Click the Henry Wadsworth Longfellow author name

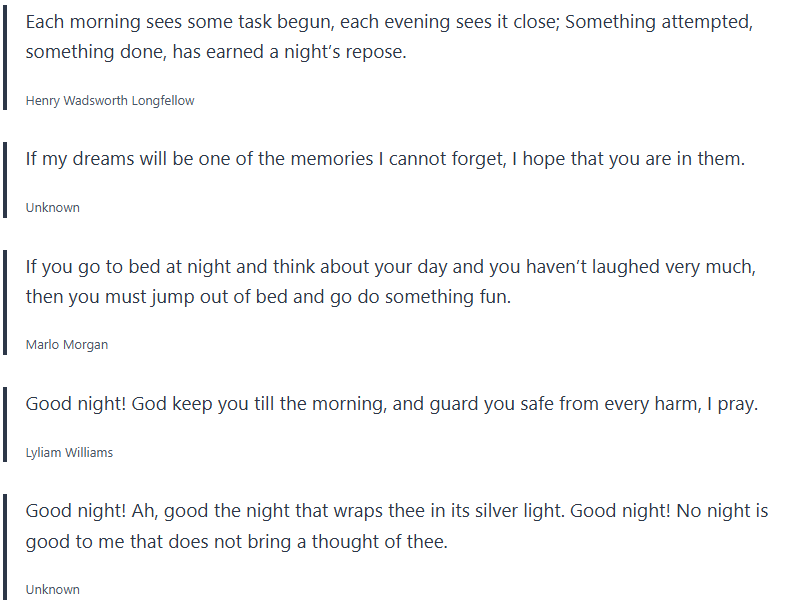[110, 100]
